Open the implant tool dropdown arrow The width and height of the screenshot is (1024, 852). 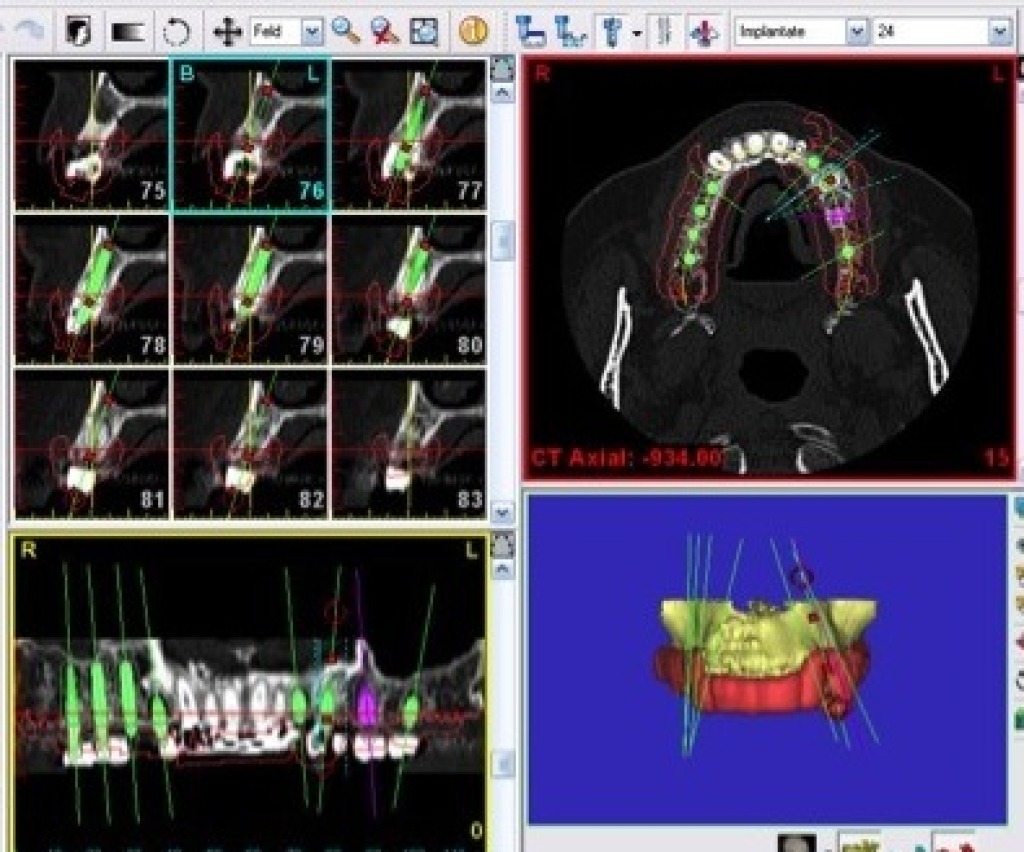(637, 33)
